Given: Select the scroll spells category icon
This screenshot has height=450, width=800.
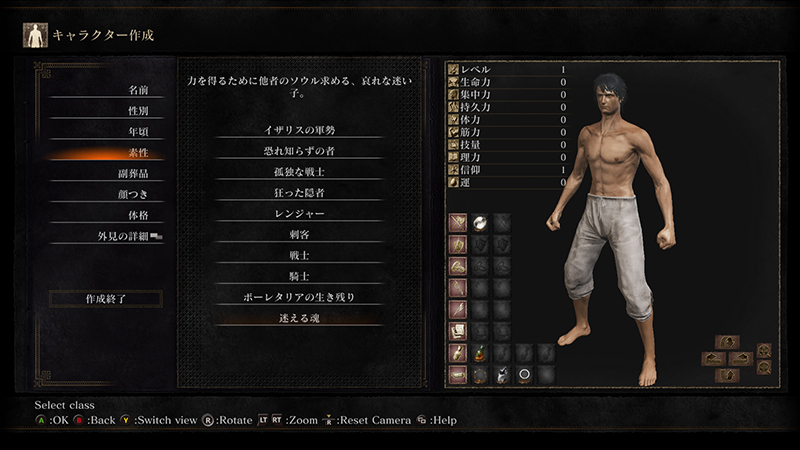Looking at the screenshot, I should (x=458, y=331).
